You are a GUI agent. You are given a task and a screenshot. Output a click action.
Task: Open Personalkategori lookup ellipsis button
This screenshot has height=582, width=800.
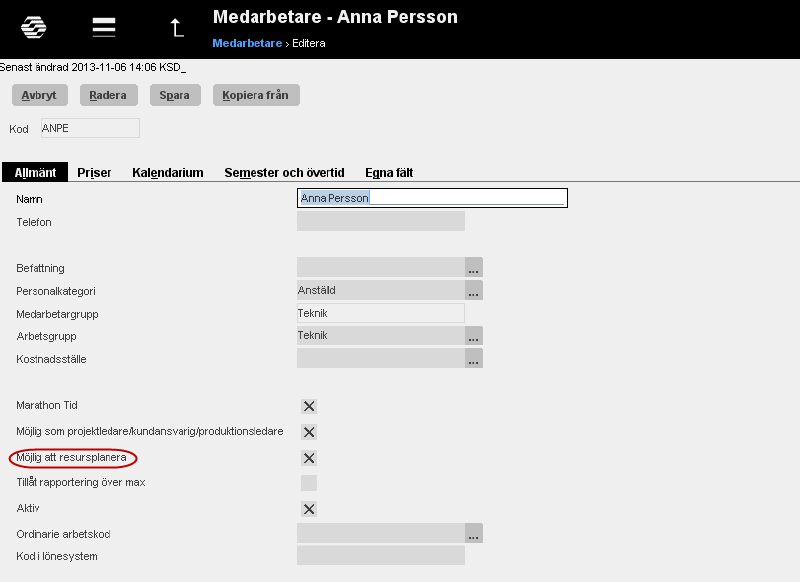[x=473, y=290]
